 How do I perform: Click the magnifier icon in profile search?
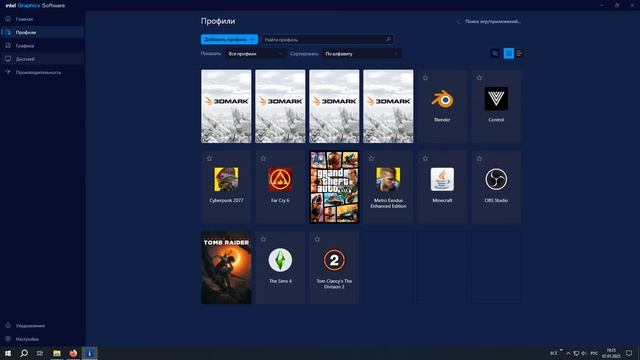pos(388,39)
